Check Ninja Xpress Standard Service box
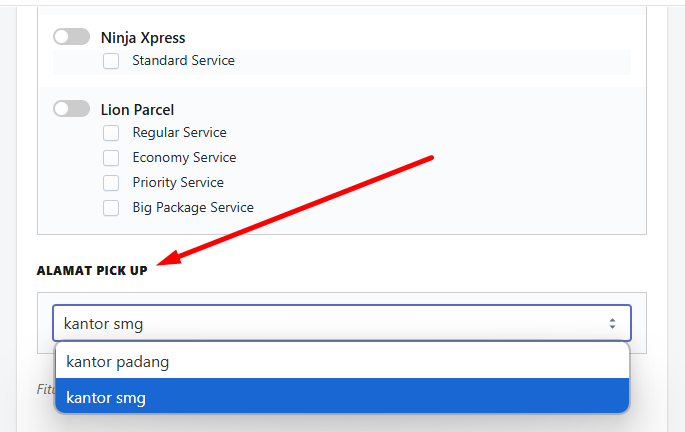The width and height of the screenshot is (685, 432). click(x=111, y=61)
